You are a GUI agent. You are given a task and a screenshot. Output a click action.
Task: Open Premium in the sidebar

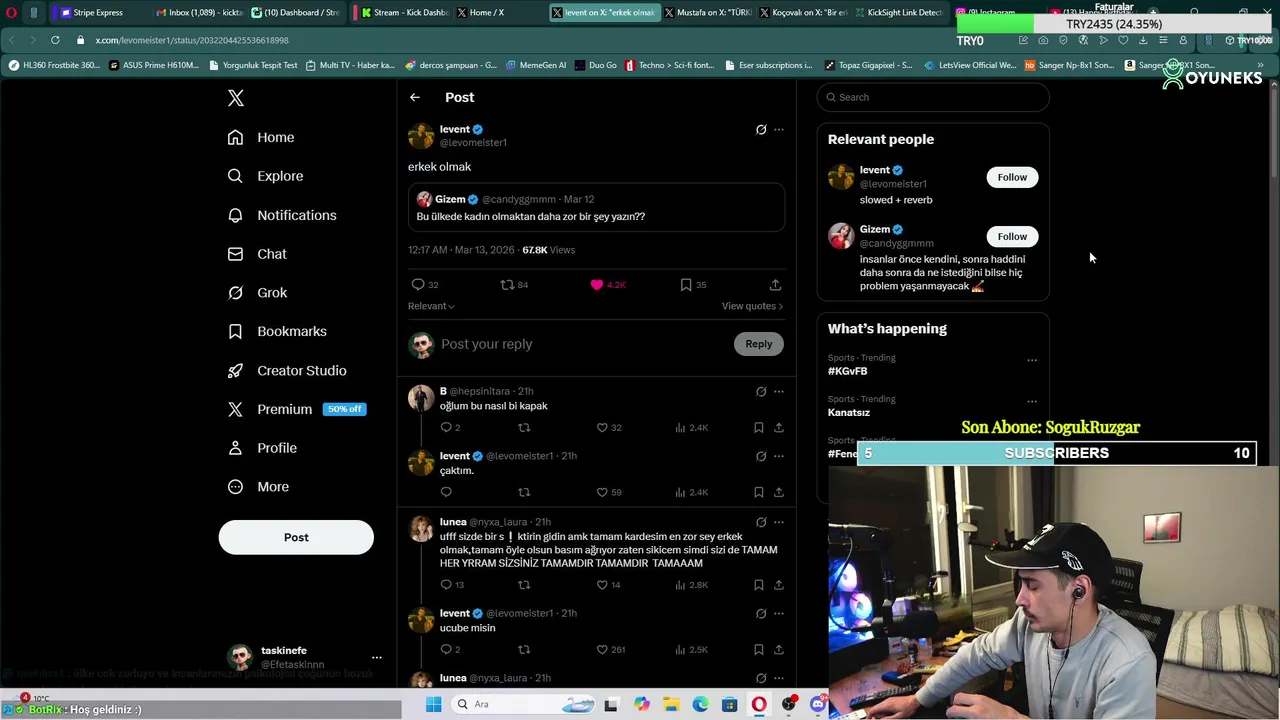pyautogui.click(x=296, y=409)
